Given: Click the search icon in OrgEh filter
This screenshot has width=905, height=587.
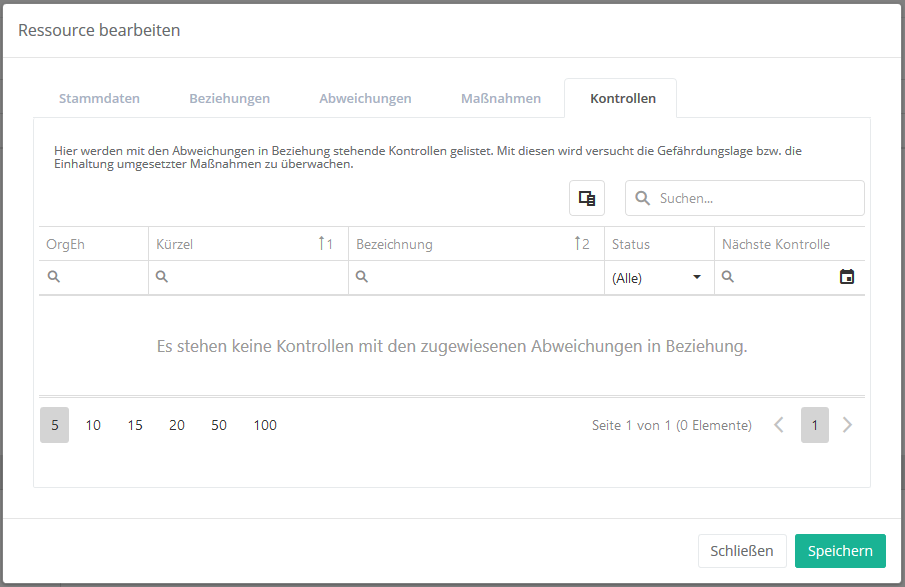Looking at the screenshot, I should pyautogui.click(x=54, y=278).
